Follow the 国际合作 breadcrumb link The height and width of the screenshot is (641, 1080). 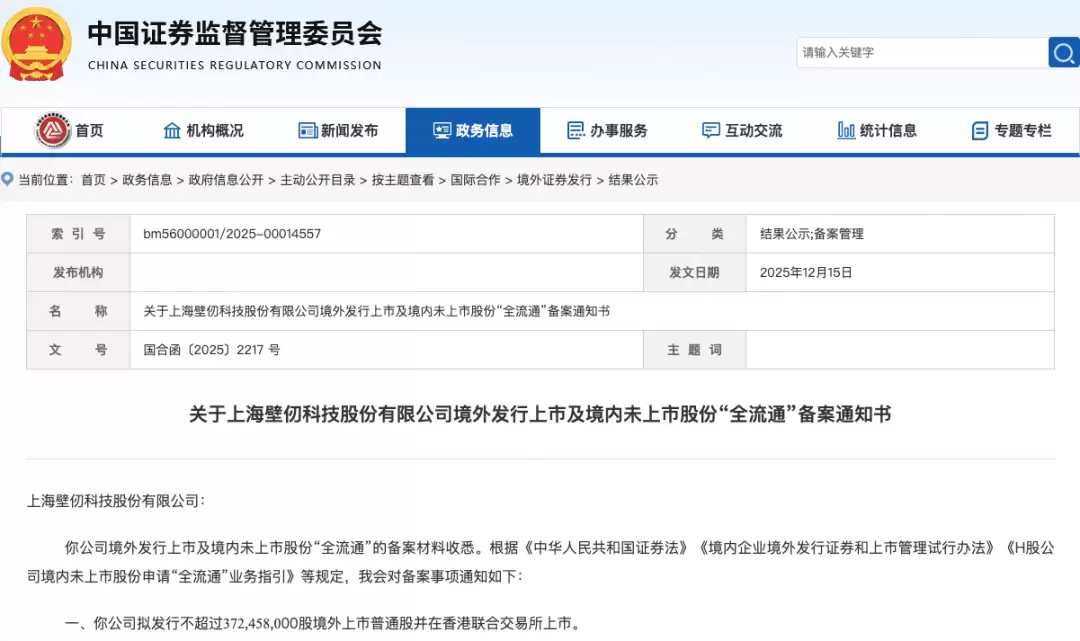tap(475, 180)
